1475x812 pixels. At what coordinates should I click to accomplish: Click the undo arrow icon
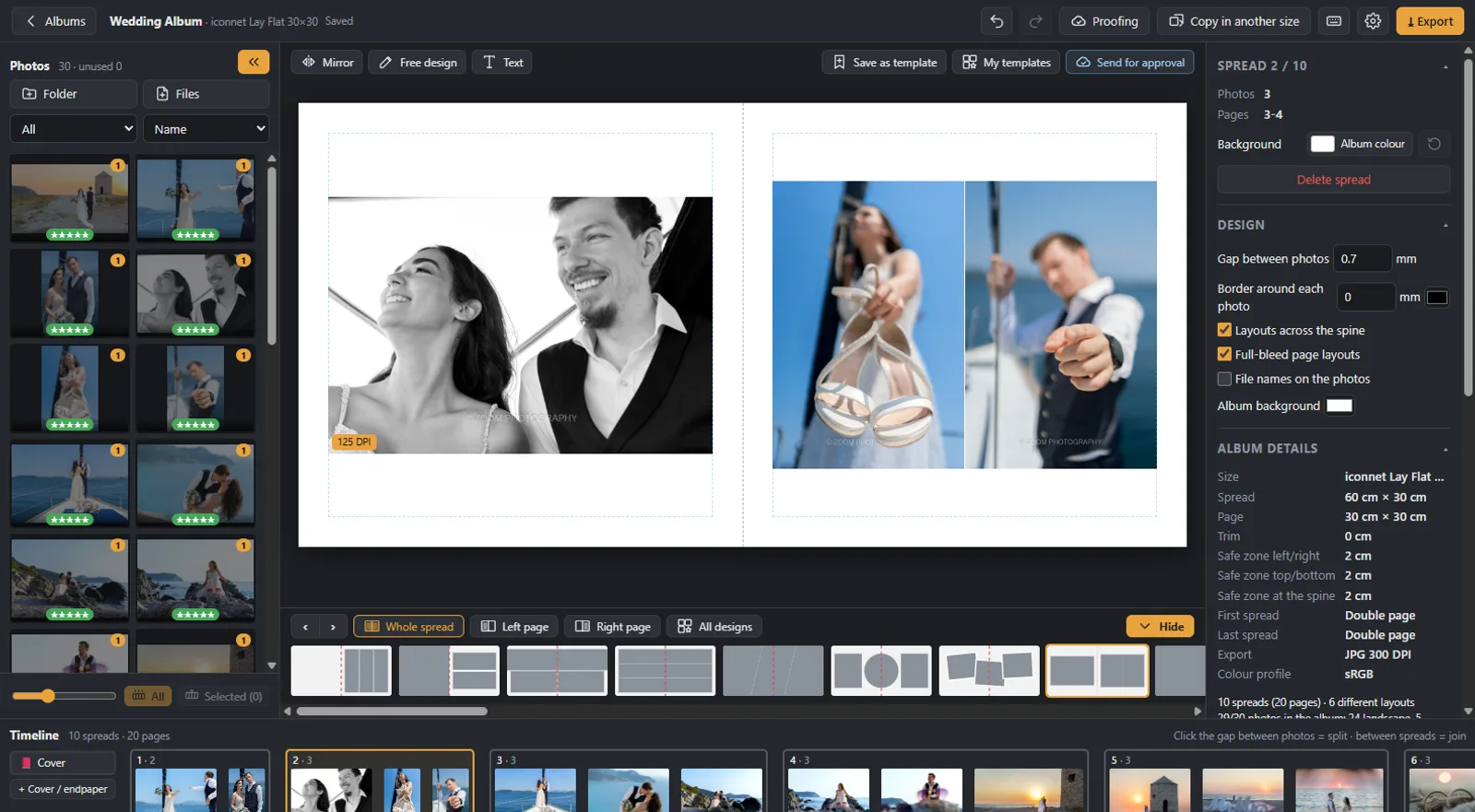[x=997, y=21]
